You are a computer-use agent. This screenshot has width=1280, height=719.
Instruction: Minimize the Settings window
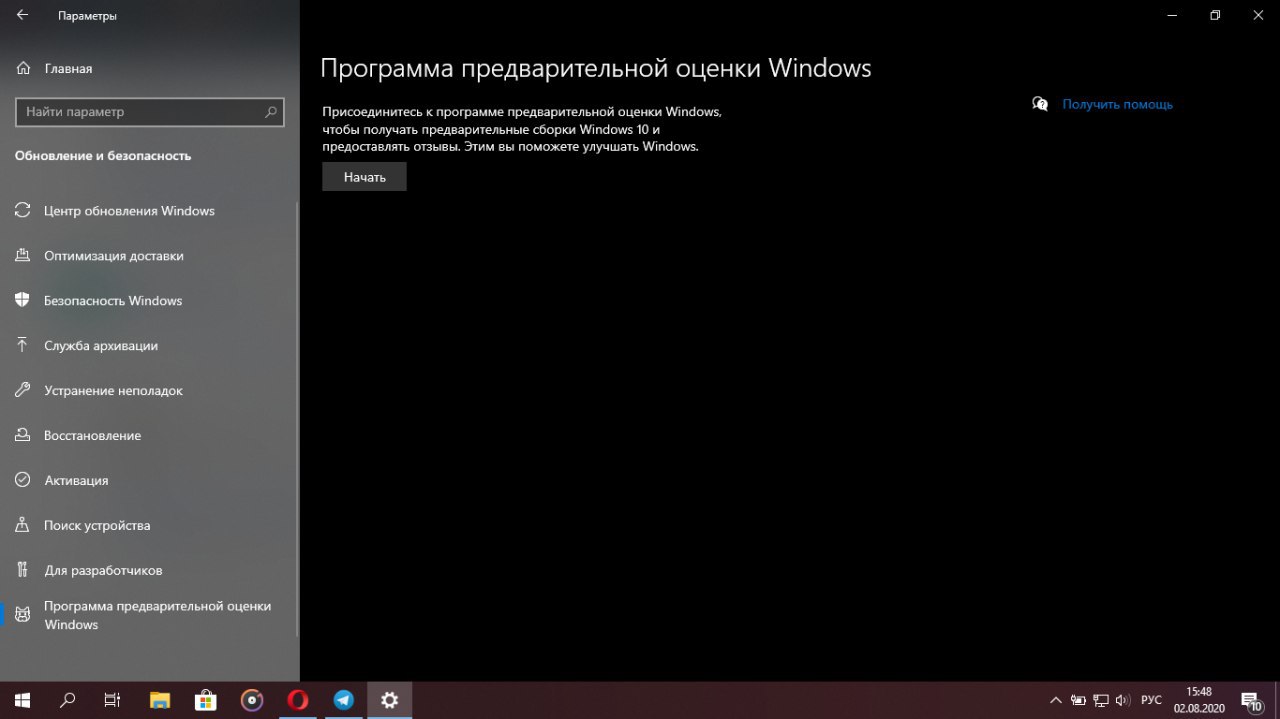[1170, 15]
